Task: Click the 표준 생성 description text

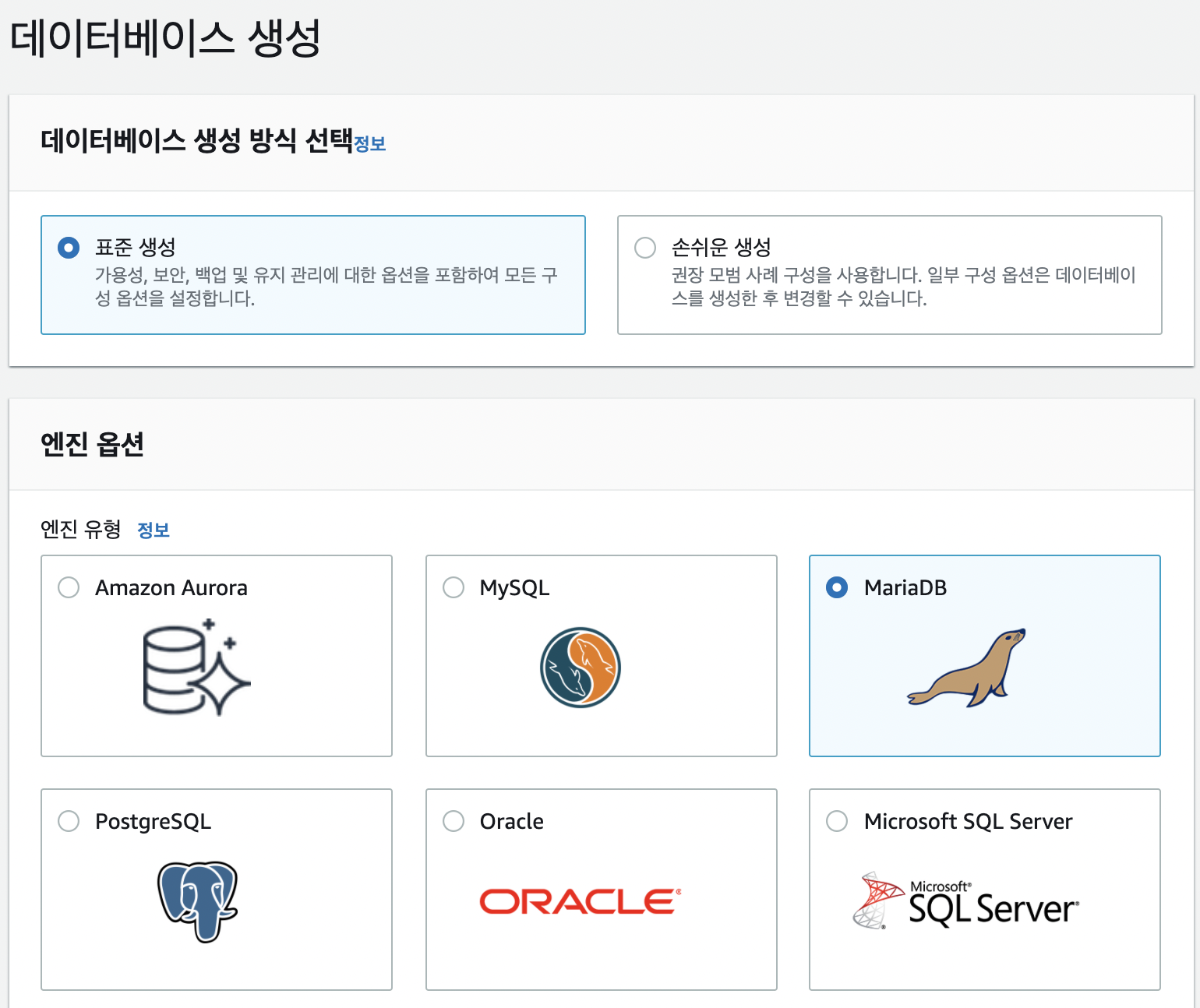Action: 326,287
